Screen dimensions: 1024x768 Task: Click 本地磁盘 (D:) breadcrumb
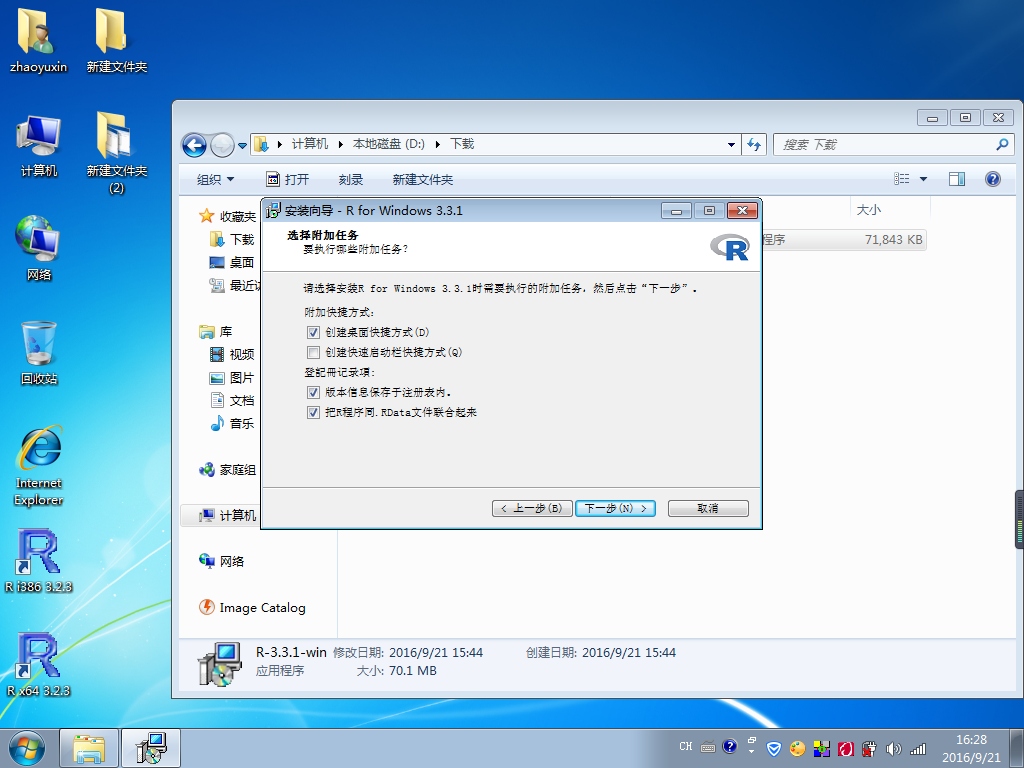[x=389, y=144]
